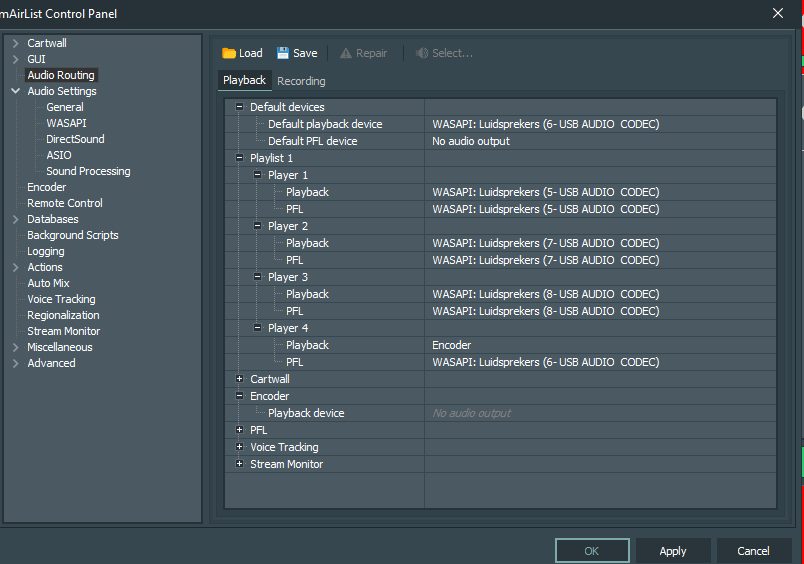
Task: Select Player 4 Playback Encoder value
Action: click(x=600, y=345)
